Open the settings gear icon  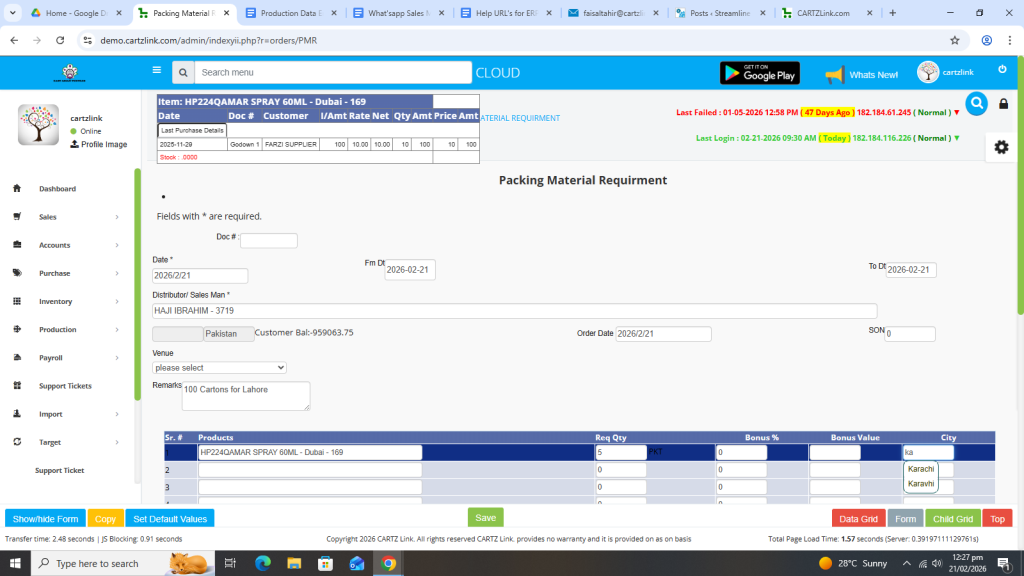coord(1001,147)
